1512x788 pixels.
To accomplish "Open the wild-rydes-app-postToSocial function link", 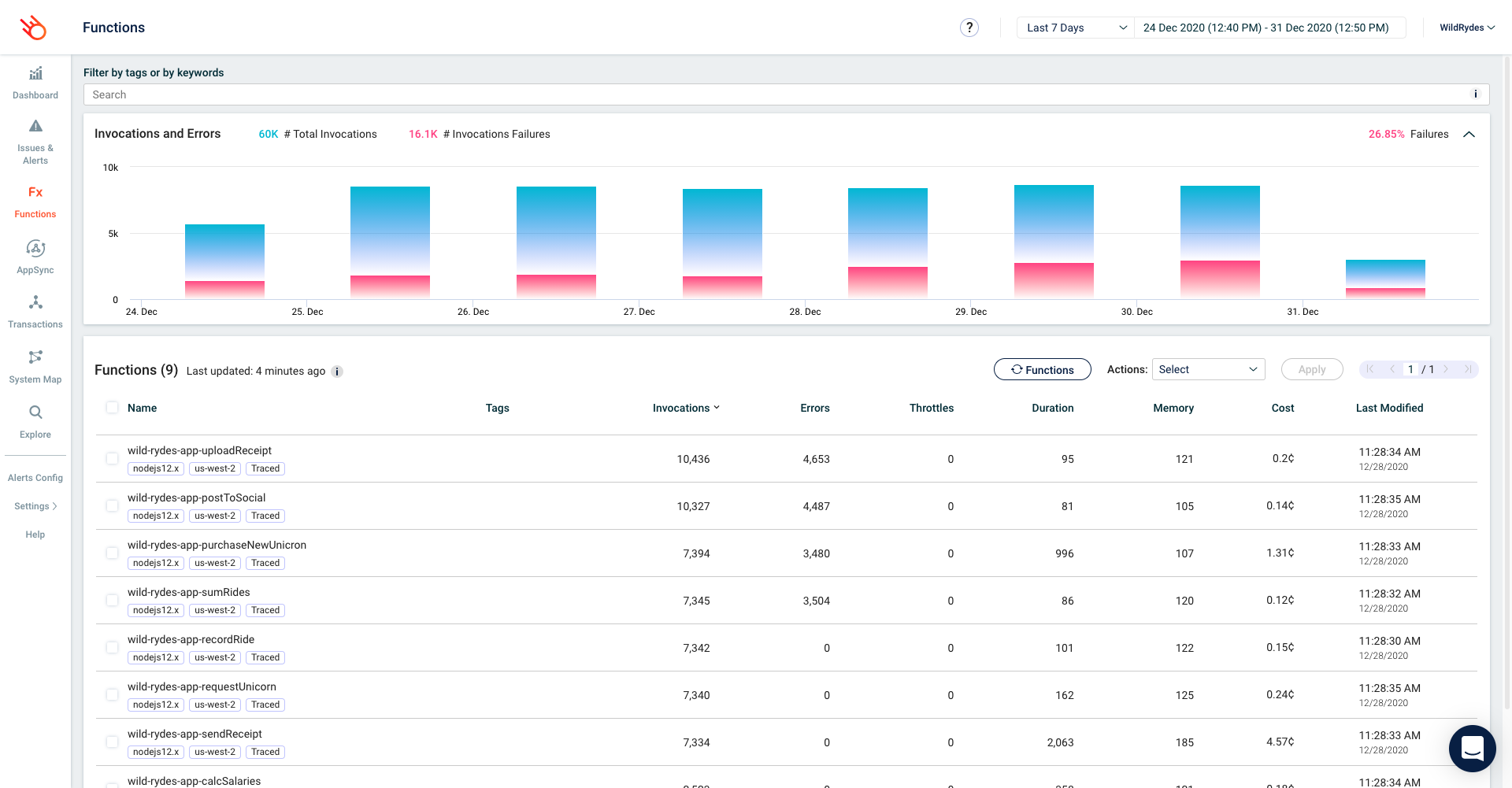I will (196, 498).
